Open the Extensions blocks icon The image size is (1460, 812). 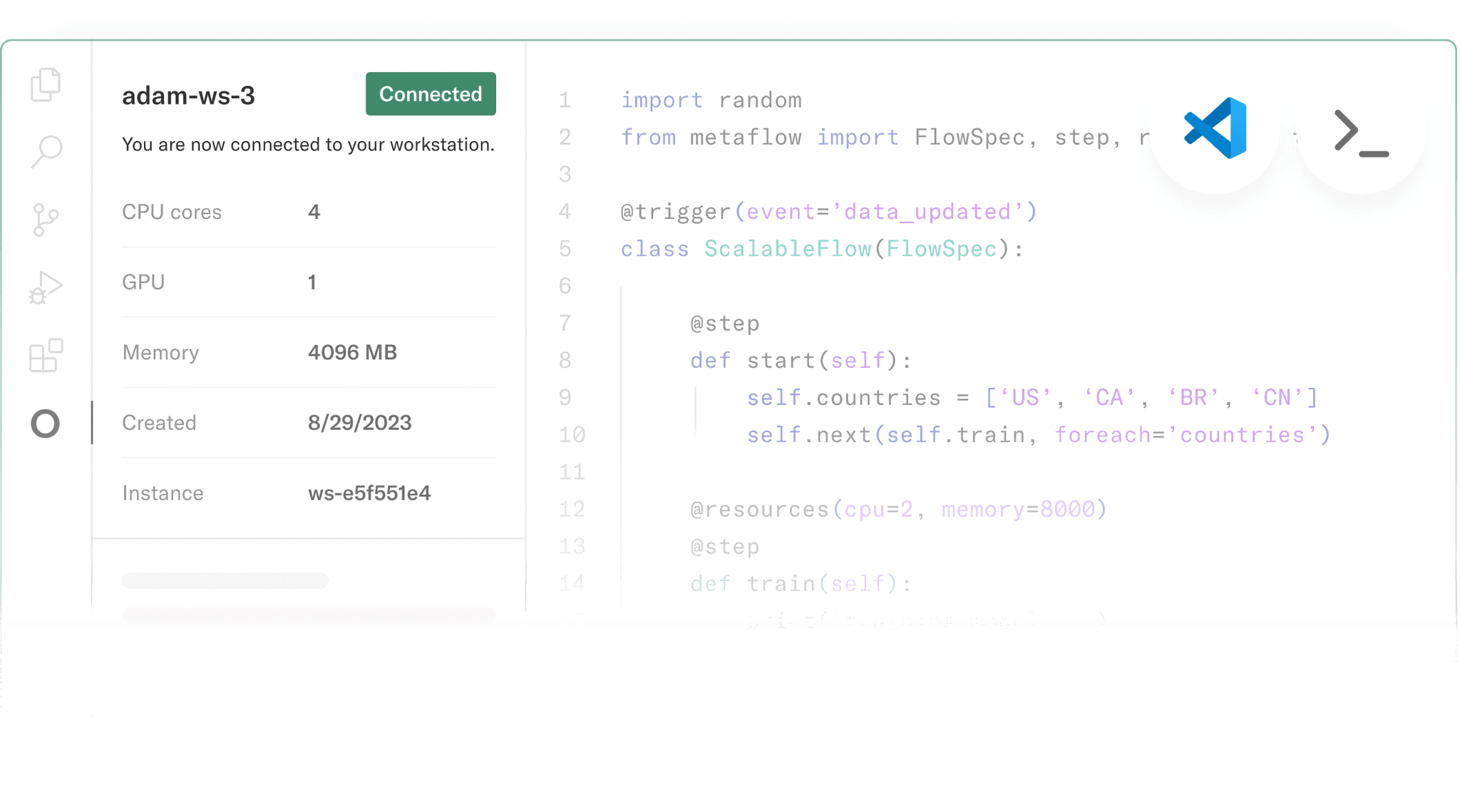tap(46, 355)
